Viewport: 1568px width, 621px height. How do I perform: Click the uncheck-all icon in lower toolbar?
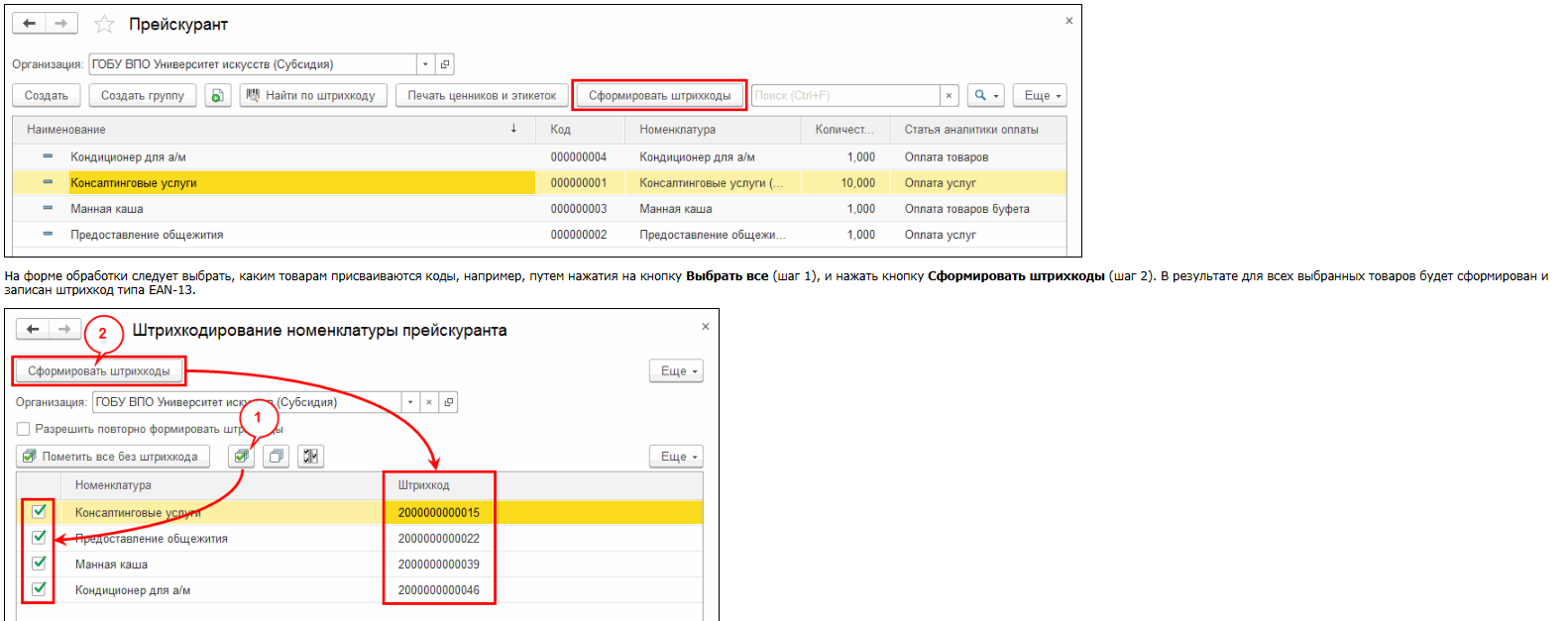[x=277, y=457]
